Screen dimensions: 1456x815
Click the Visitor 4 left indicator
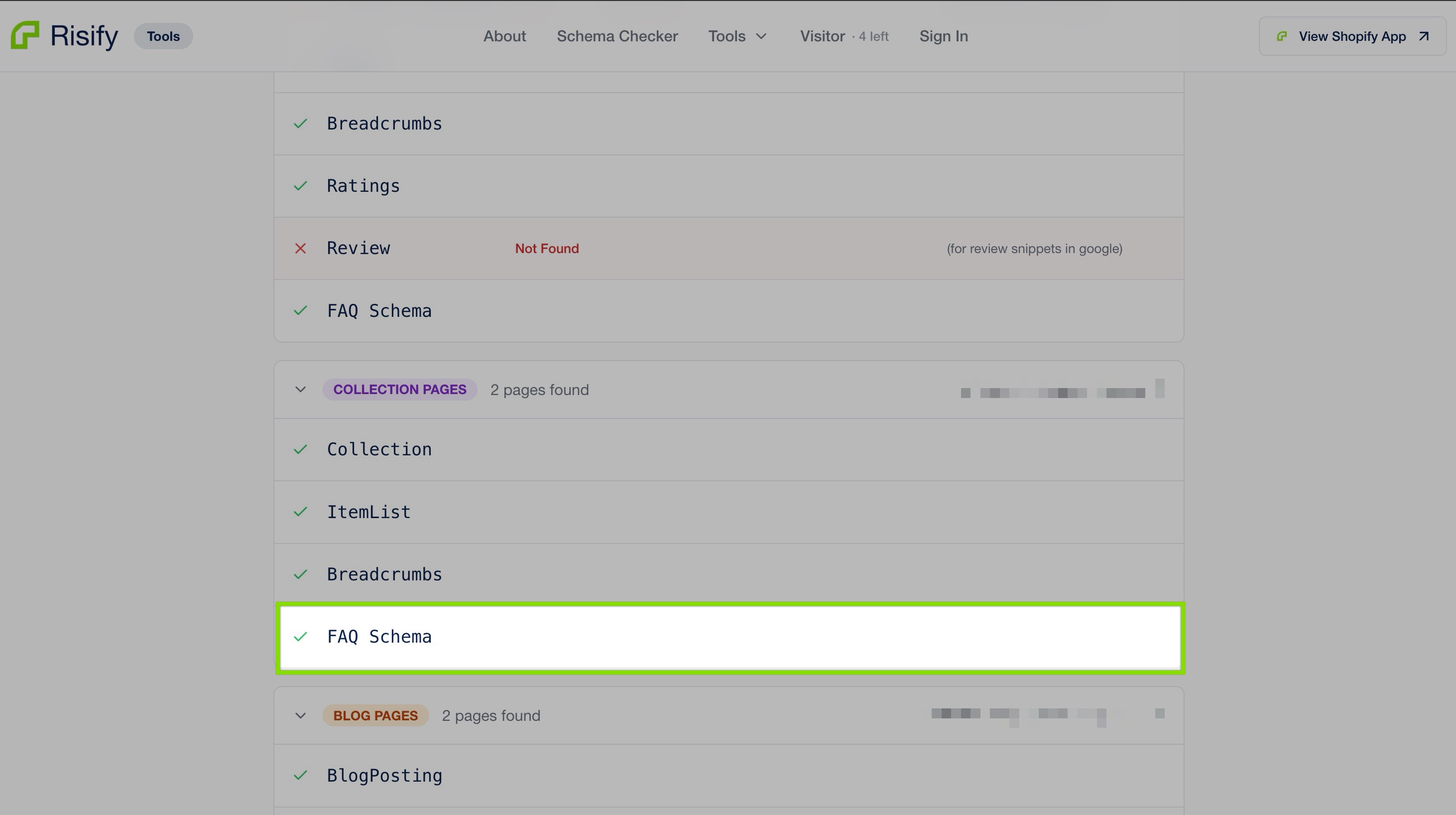pyautogui.click(x=844, y=36)
